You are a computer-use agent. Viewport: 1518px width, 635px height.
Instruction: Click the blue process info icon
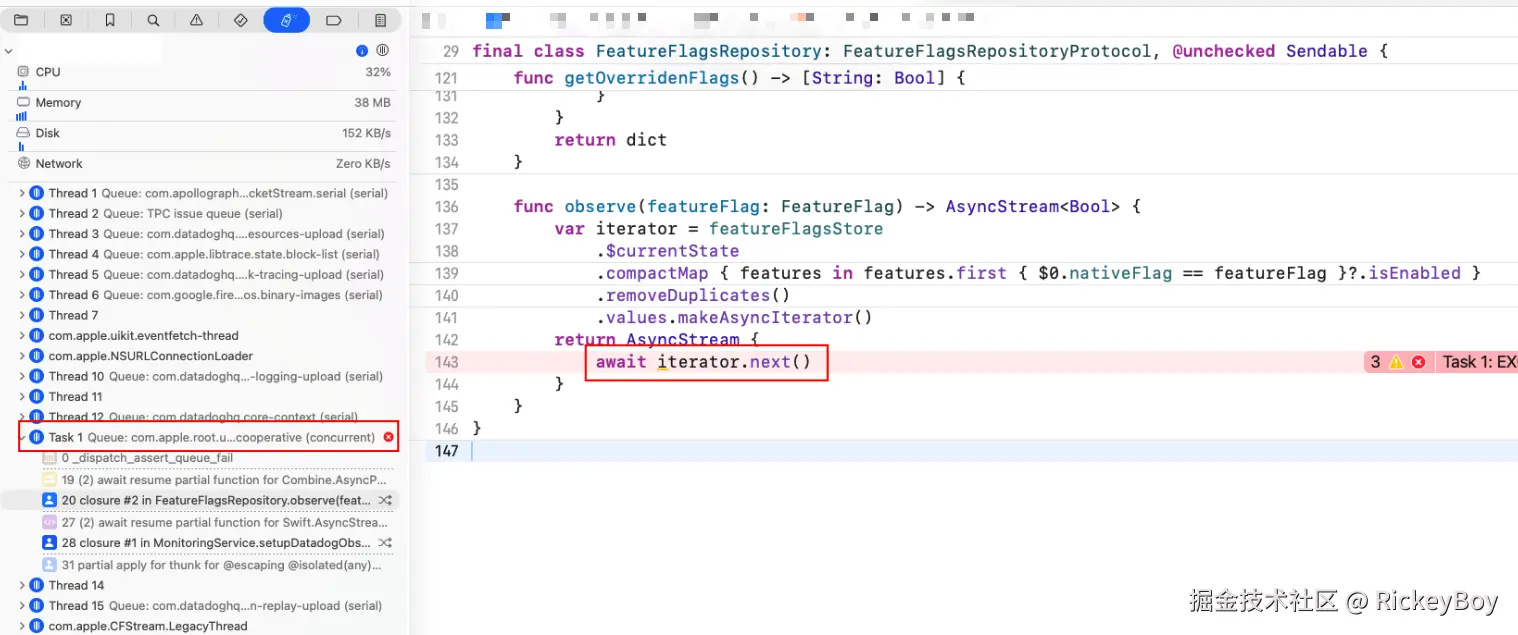click(x=362, y=51)
